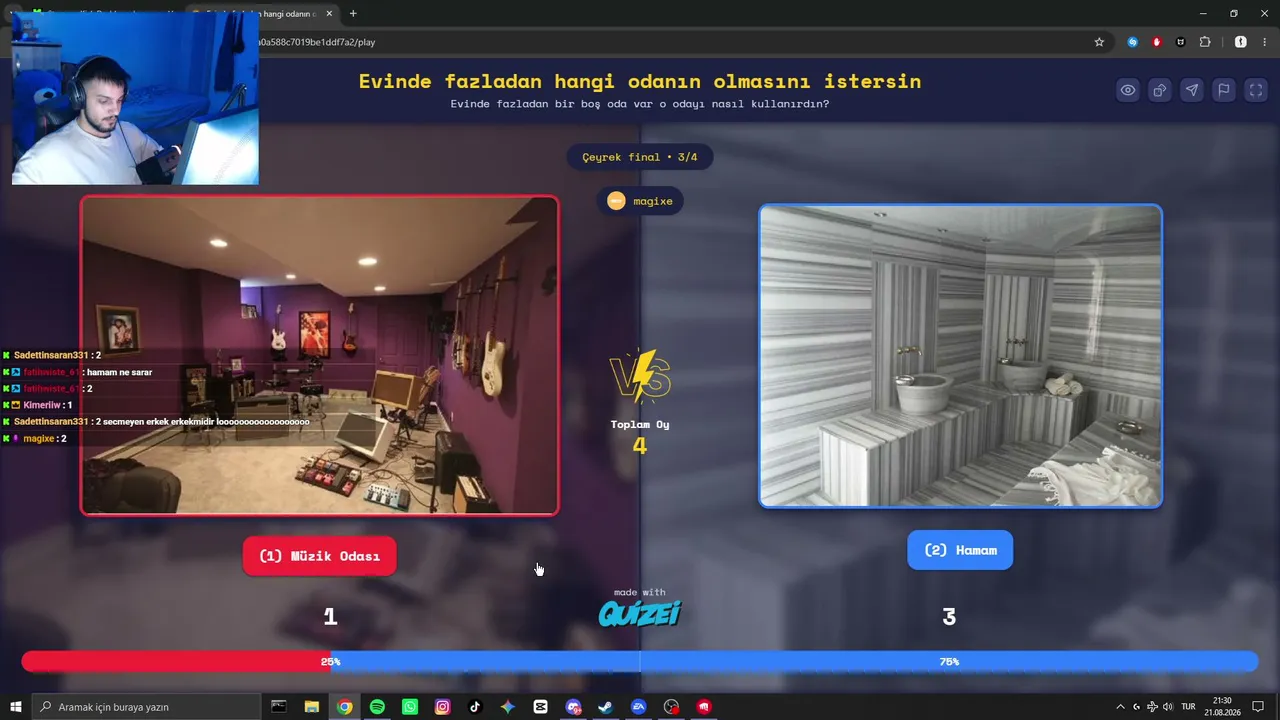Image resolution: width=1280 pixels, height=720 pixels.
Task: Click the taskbar search box
Action: tap(146, 707)
